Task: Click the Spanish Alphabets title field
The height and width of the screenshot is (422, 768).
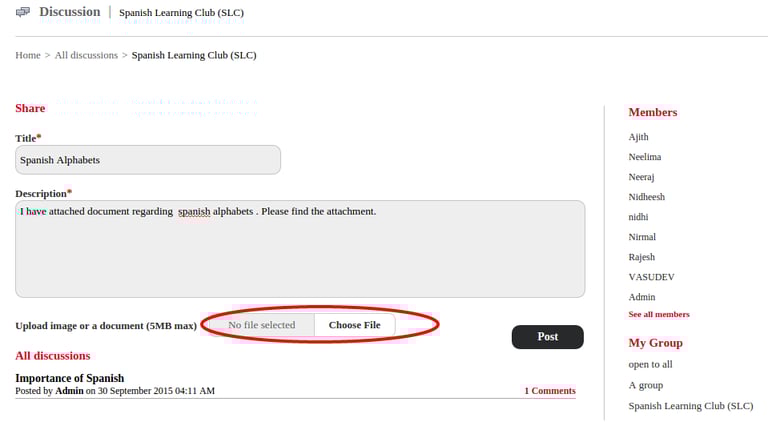Action: click(148, 160)
